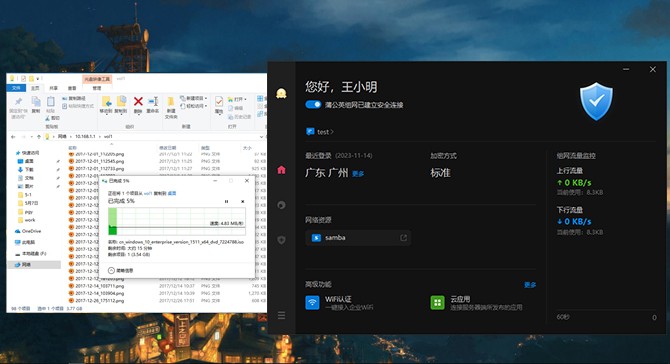The width and height of the screenshot is (670, 364).
Task: Open the shield security page in the VPN sidebar
Action: click(281, 240)
